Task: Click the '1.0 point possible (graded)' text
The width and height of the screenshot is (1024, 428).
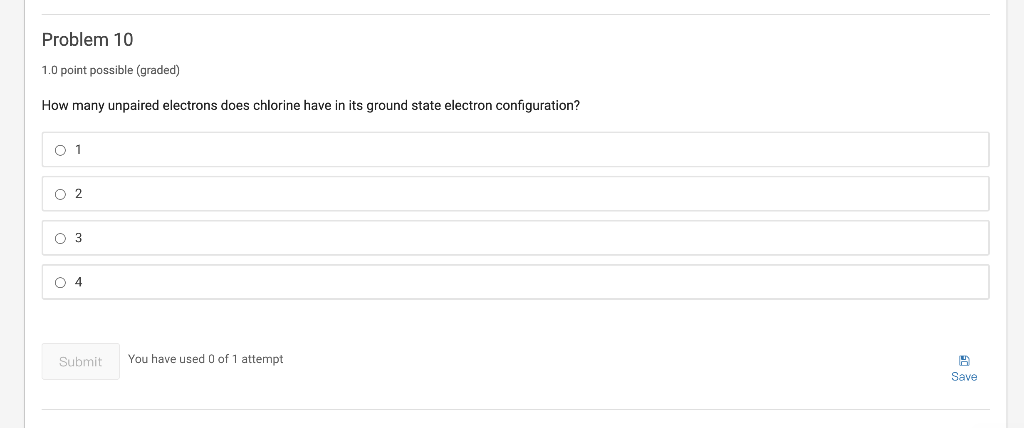Action: tap(111, 71)
